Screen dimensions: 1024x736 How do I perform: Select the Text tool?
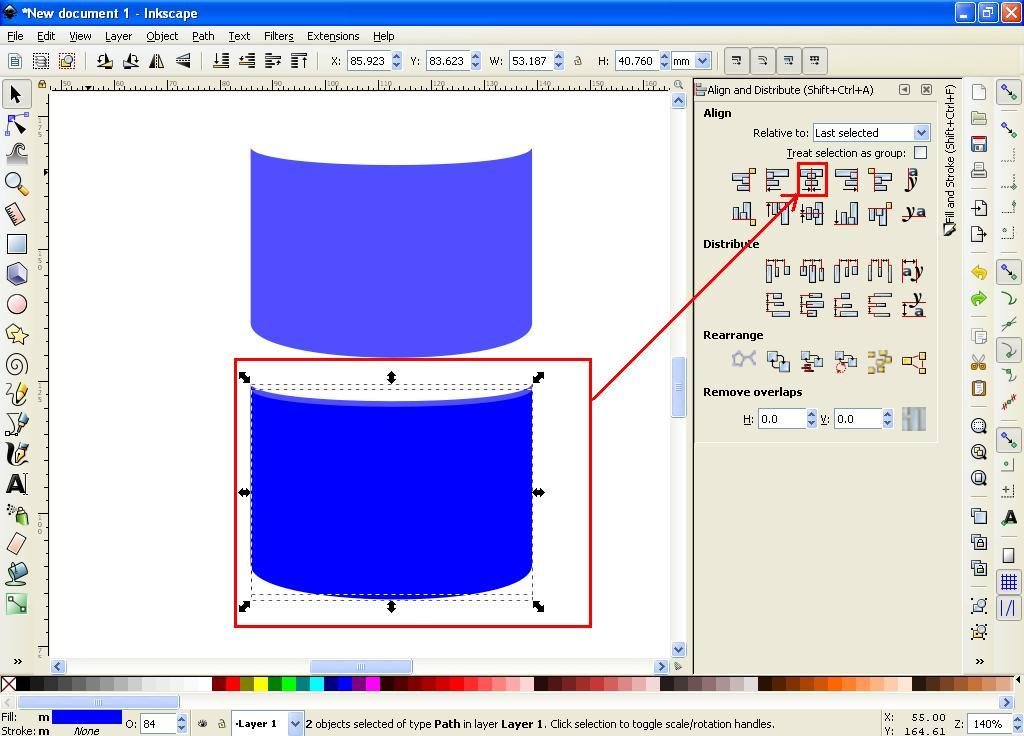17,484
